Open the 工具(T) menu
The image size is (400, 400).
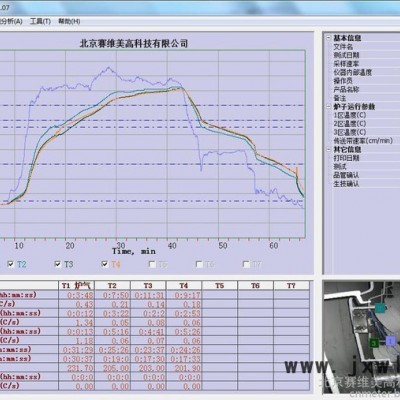[x=40, y=21]
